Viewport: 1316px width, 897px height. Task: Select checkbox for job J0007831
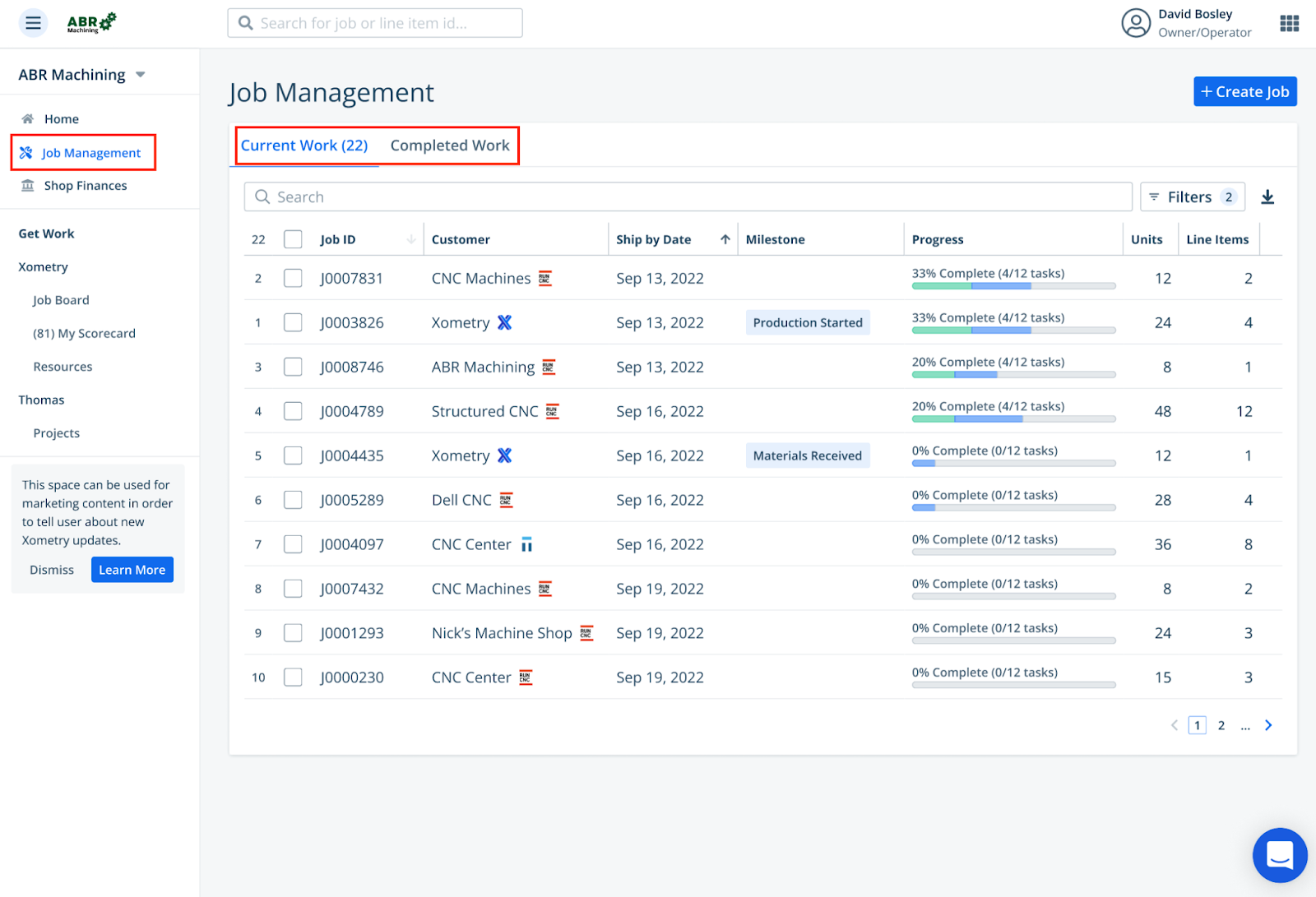pyautogui.click(x=293, y=278)
